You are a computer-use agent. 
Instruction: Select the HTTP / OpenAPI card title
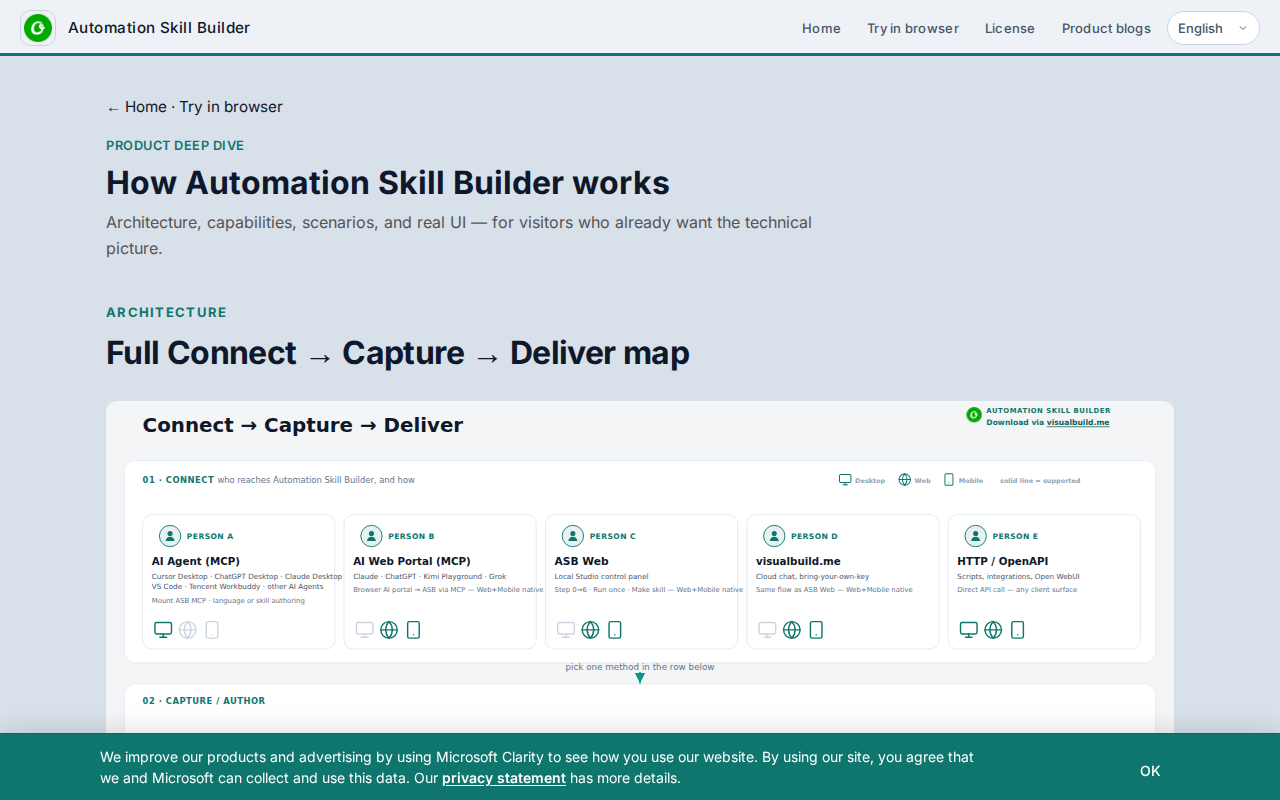1003,561
